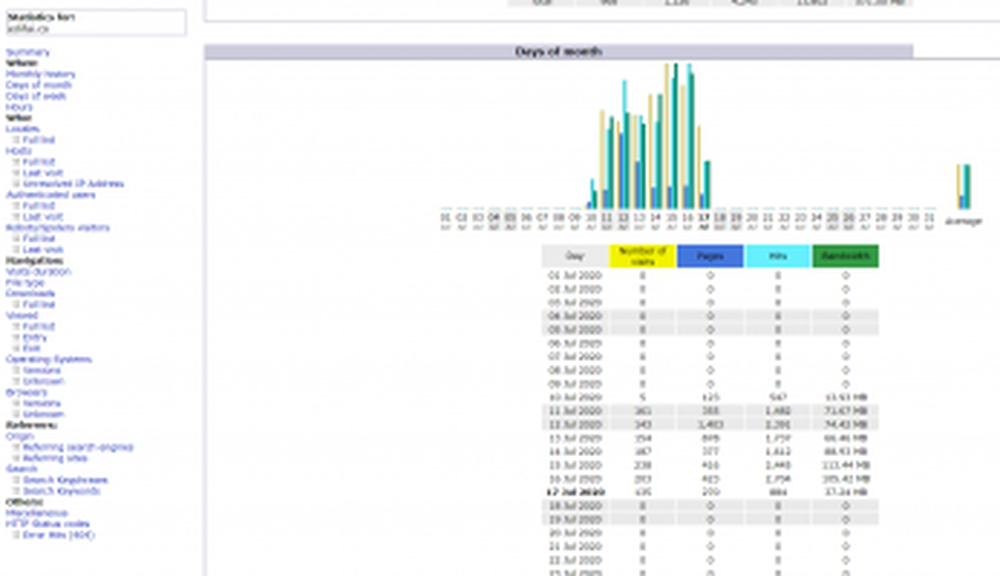Screen dimensions: 1000x576
Task: Open Exit pages report
Action: (x=32, y=347)
